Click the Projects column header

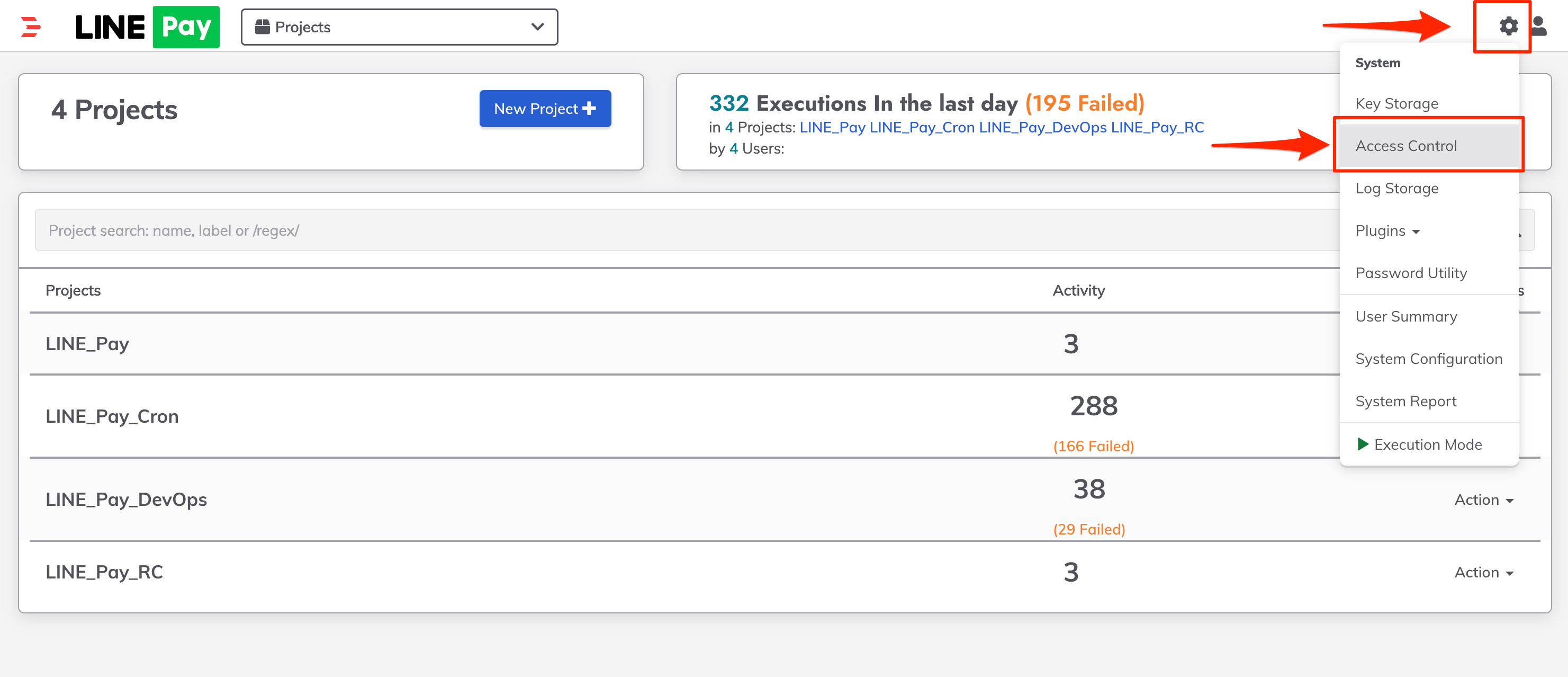73,290
